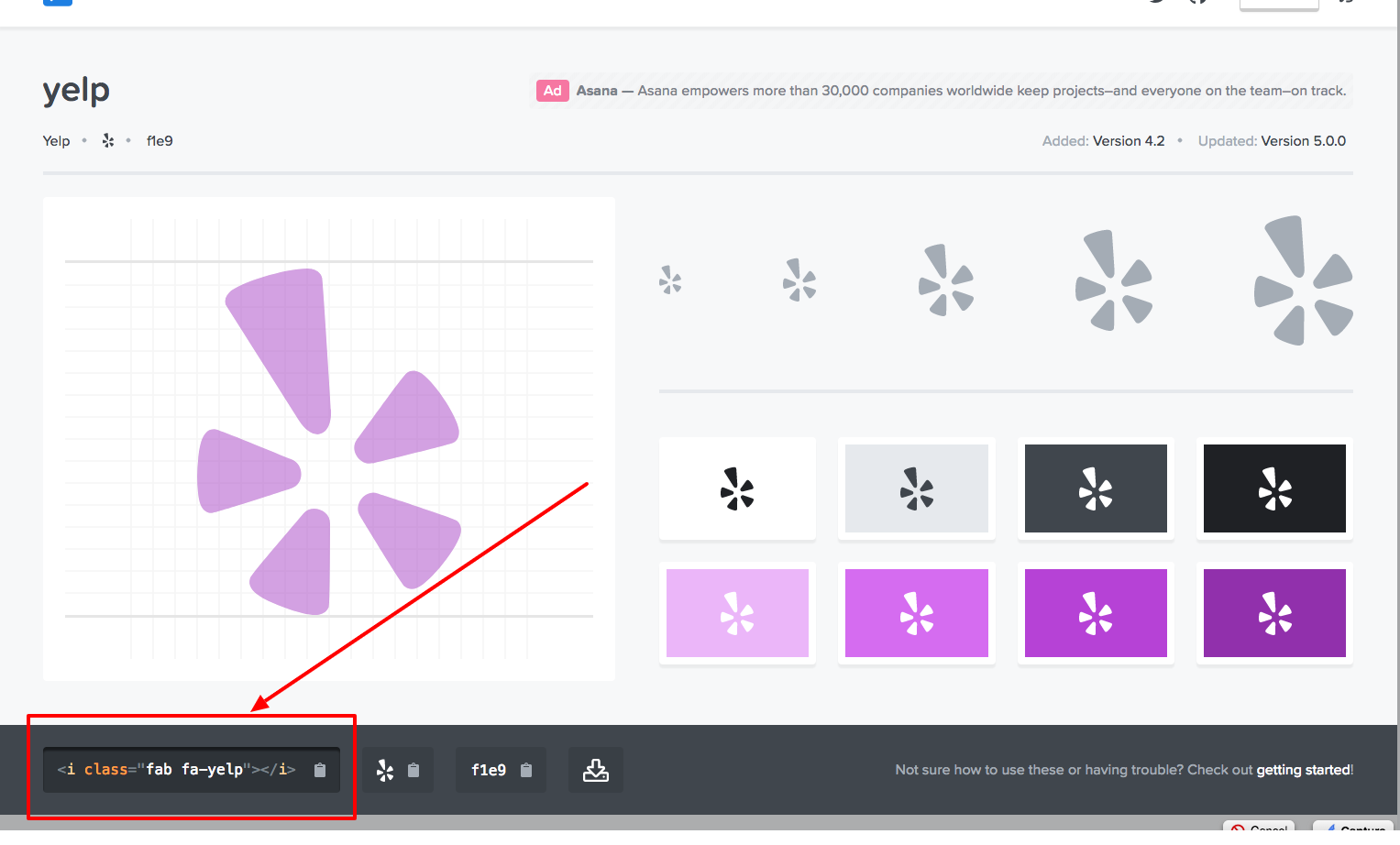Copy the unicode f1e9 with clipboard icon
The width and height of the screenshot is (1400, 845).
point(526,770)
